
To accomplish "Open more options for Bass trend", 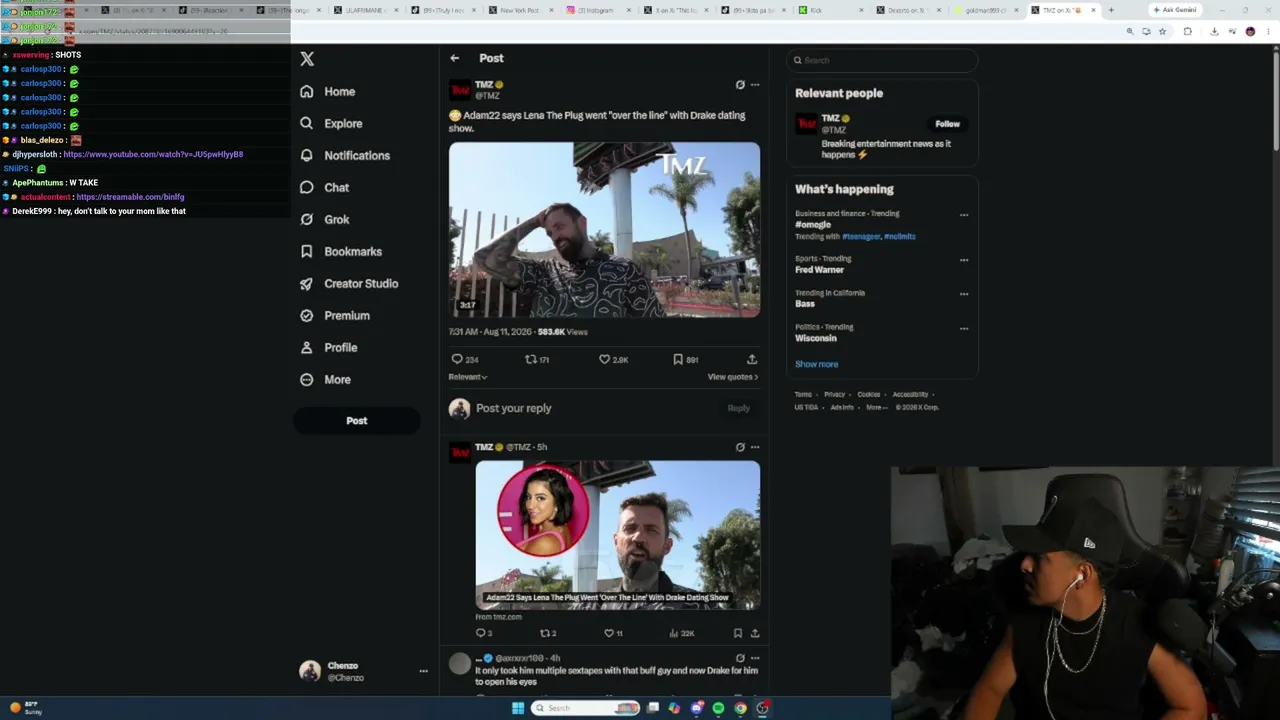I will 964,294.
